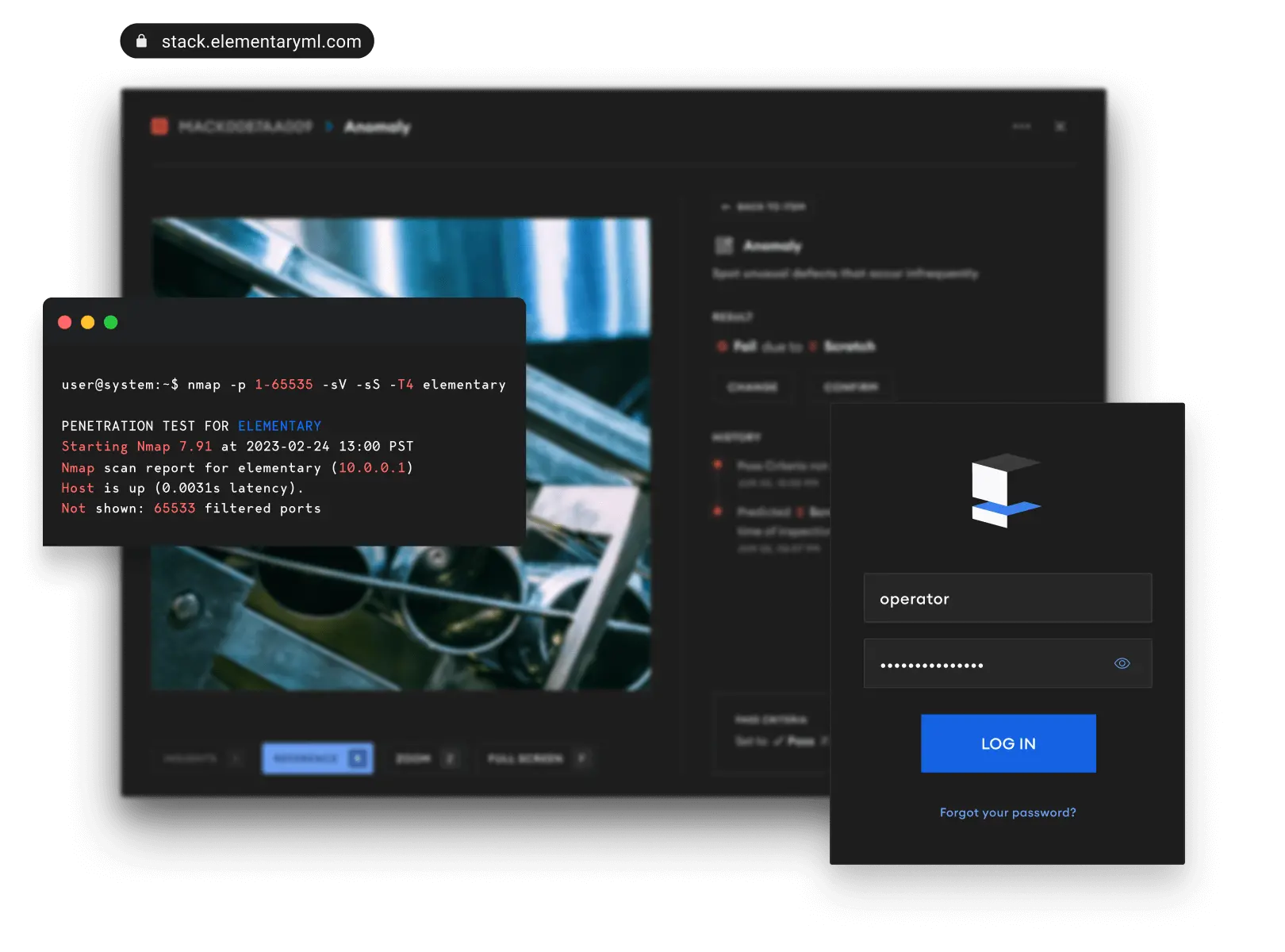Click the lock icon in the address bar
1285x952 pixels.
pyautogui.click(x=141, y=40)
